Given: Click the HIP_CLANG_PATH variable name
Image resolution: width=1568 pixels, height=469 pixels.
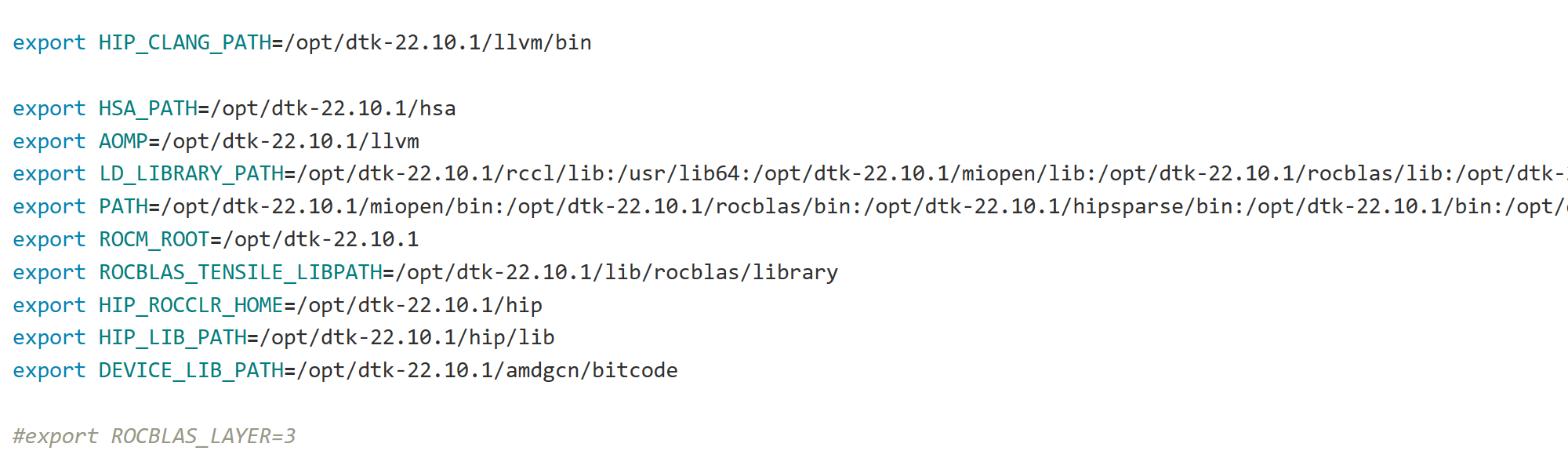Looking at the screenshot, I should (x=184, y=42).
